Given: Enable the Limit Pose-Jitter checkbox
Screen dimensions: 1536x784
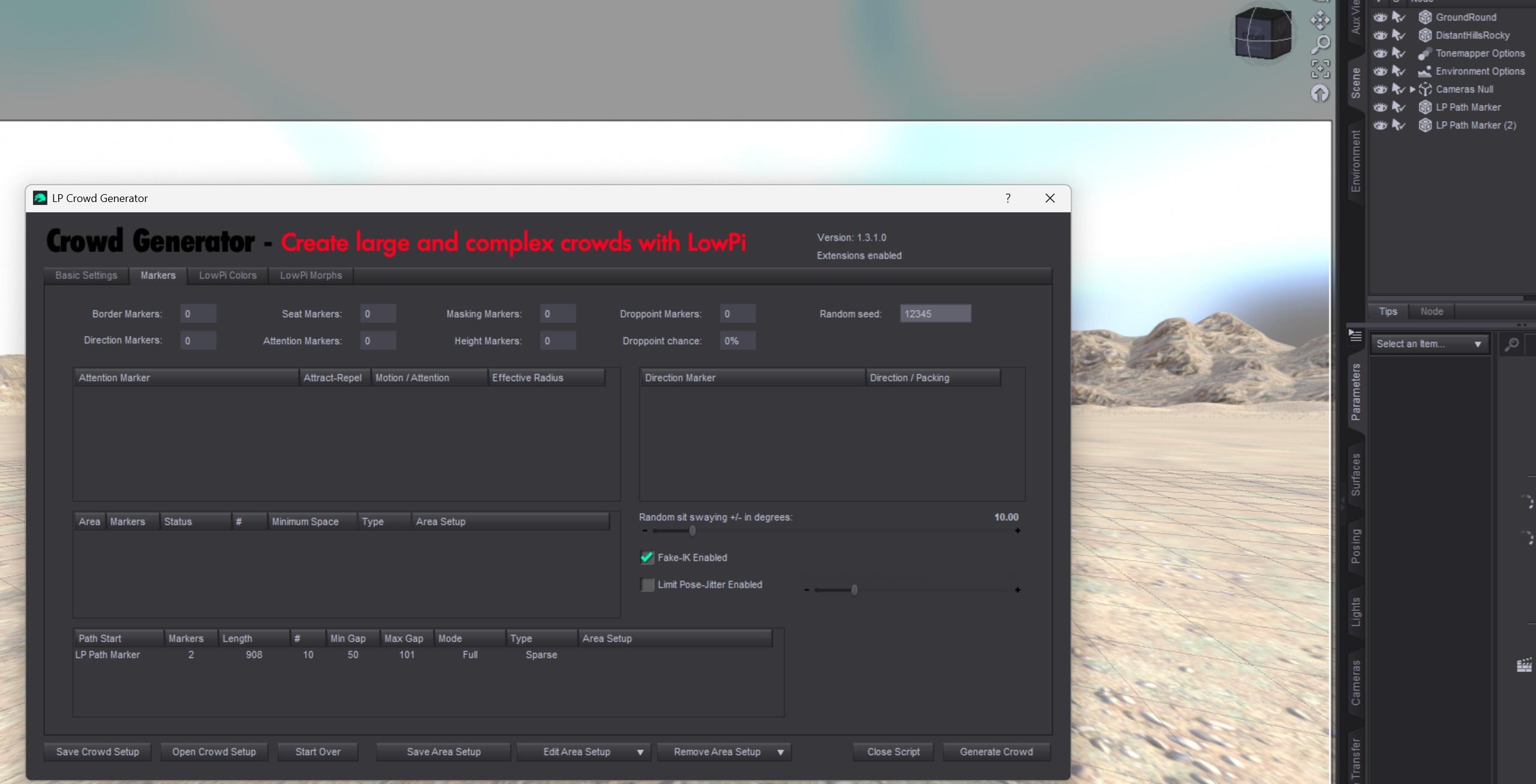Looking at the screenshot, I should pos(647,584).
